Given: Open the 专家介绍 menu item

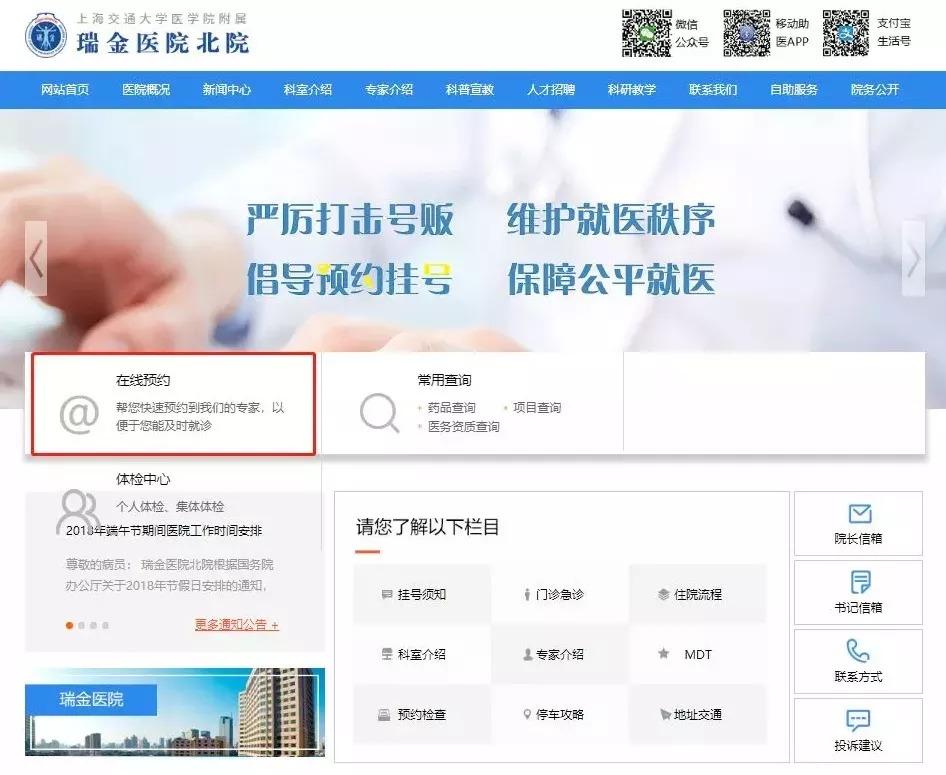Looking at the screenshot, I should point(388,89).
